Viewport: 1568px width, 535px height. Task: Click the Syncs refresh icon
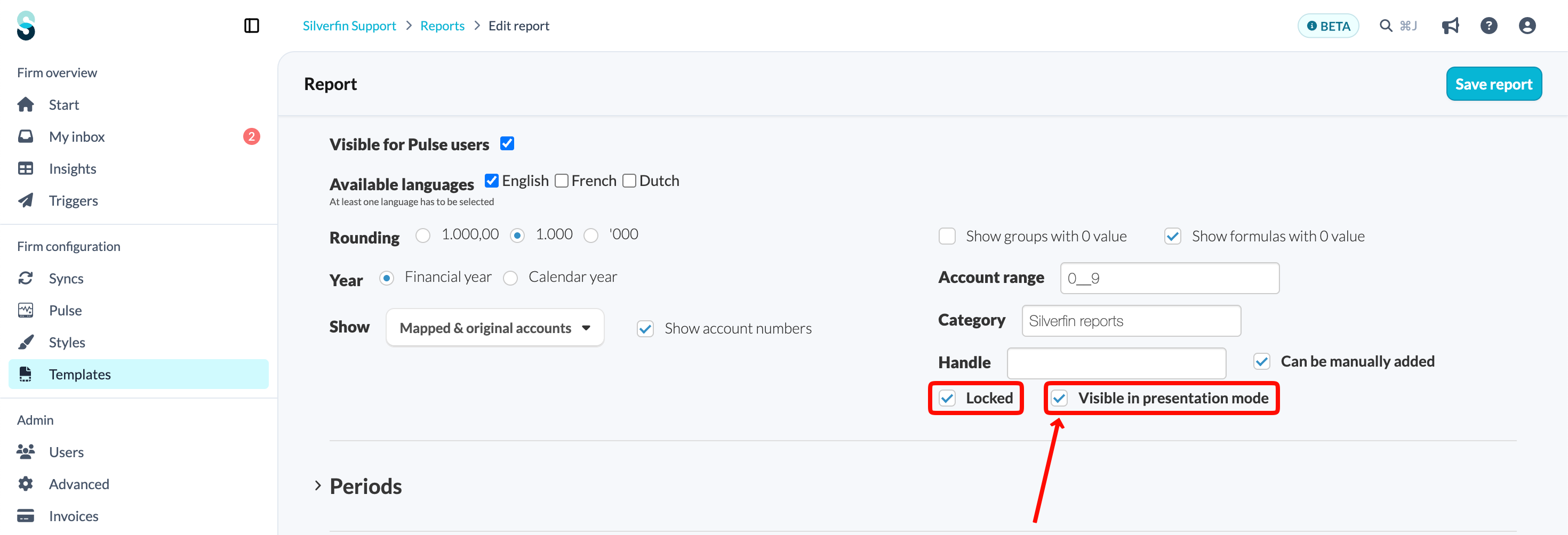click(26, 278)
